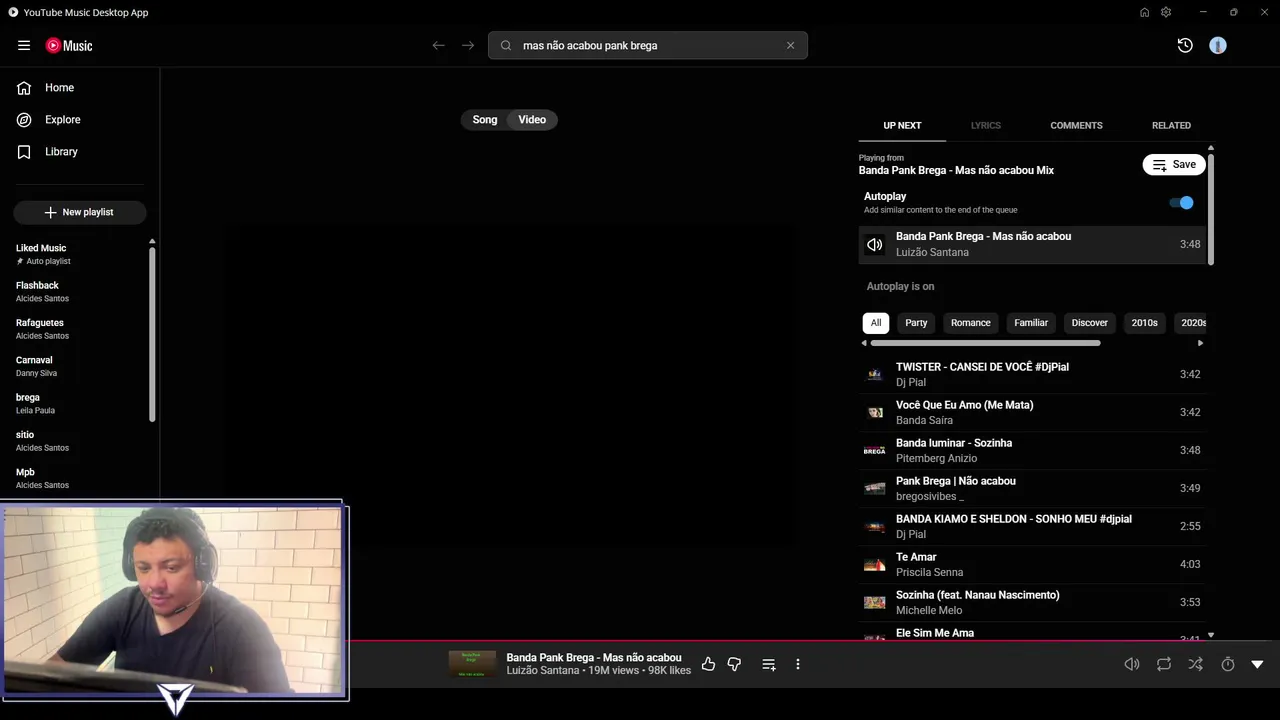
Task: Click the up arrow of queue scrollbar
Action: [1211, 149]
